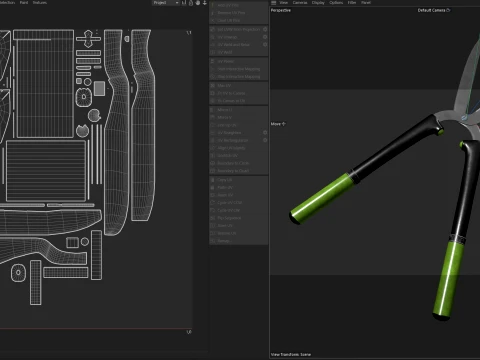Open settings gear for UV Straighten
Screen dimensions: 480x360
(x=265, y=133)
